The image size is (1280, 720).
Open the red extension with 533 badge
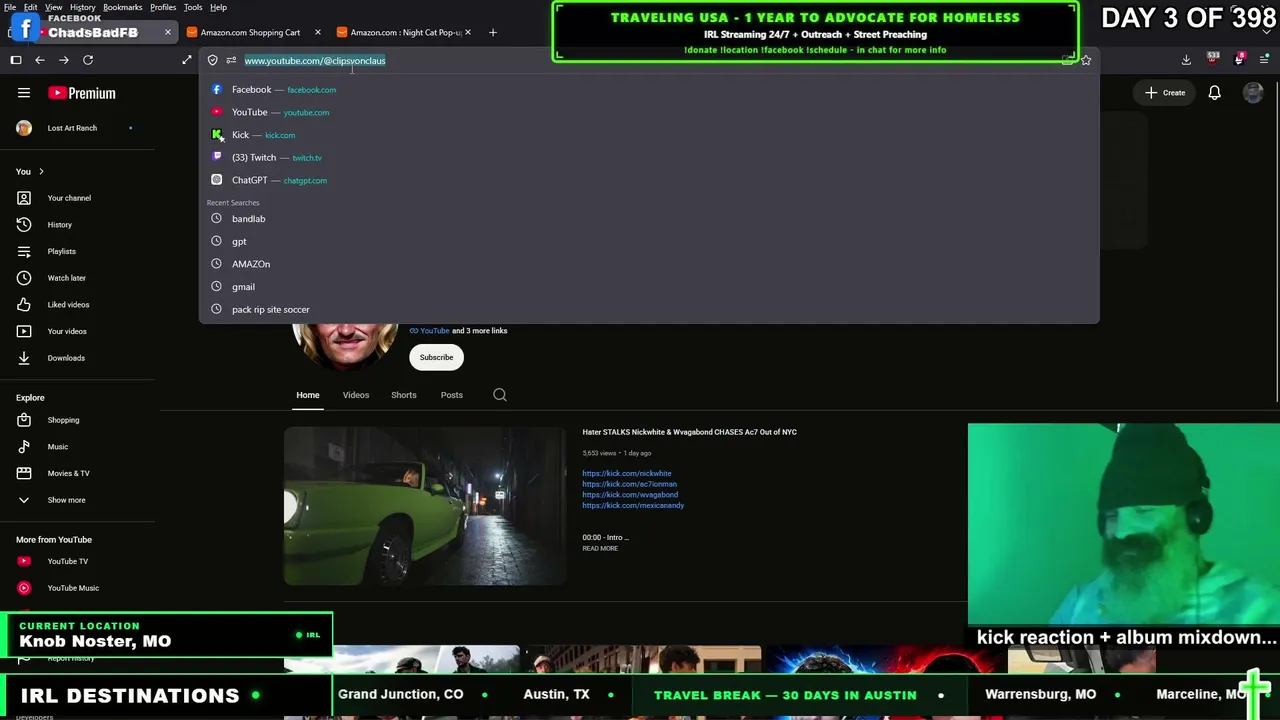tap(1213, 59)
